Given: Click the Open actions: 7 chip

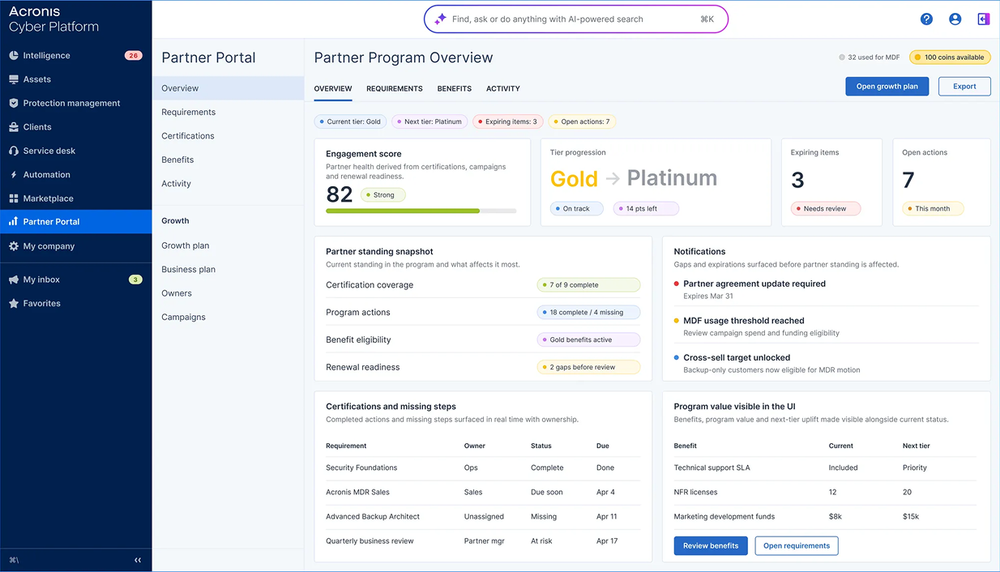Looking at the screenshot, I should [582, 122].
